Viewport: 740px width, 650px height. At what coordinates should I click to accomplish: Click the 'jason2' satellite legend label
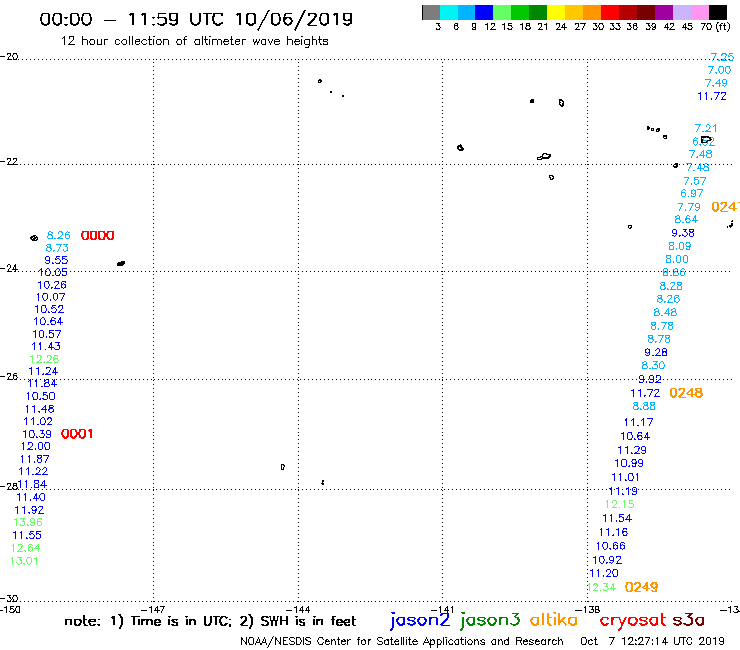click(x=420, y=620)
